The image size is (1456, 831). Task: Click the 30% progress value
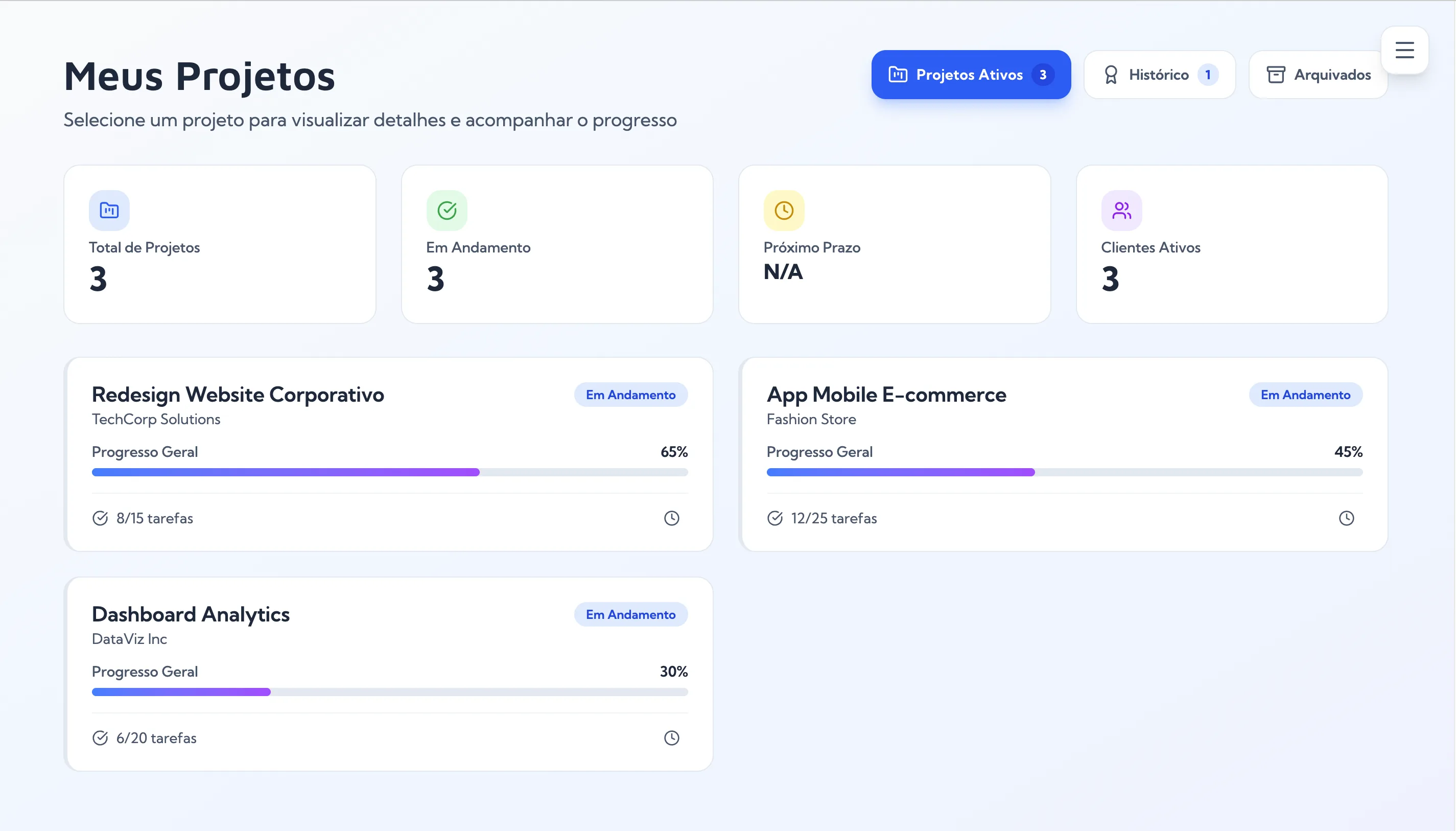(674, 672)
